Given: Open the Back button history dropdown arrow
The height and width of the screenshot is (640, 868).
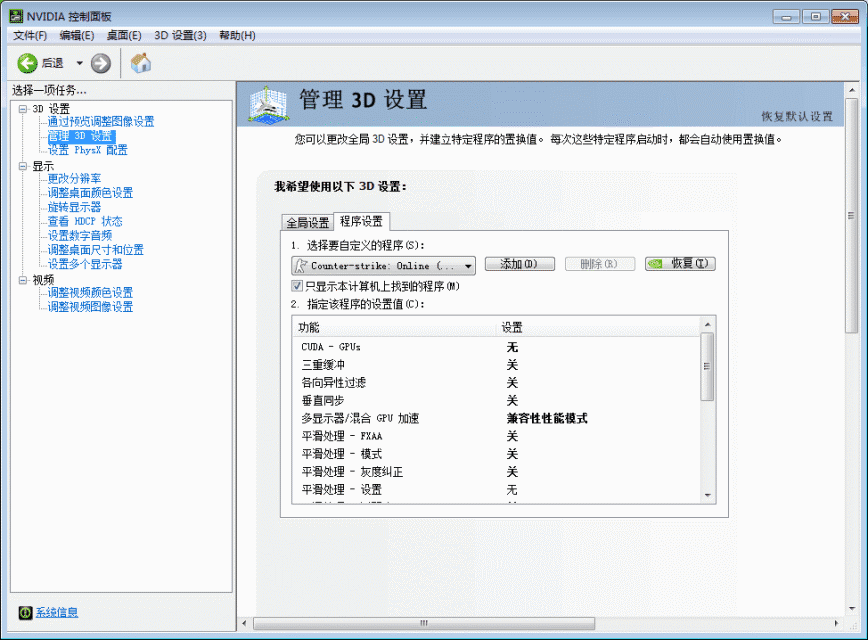Looking at the screenshot, I should point(79,63).
